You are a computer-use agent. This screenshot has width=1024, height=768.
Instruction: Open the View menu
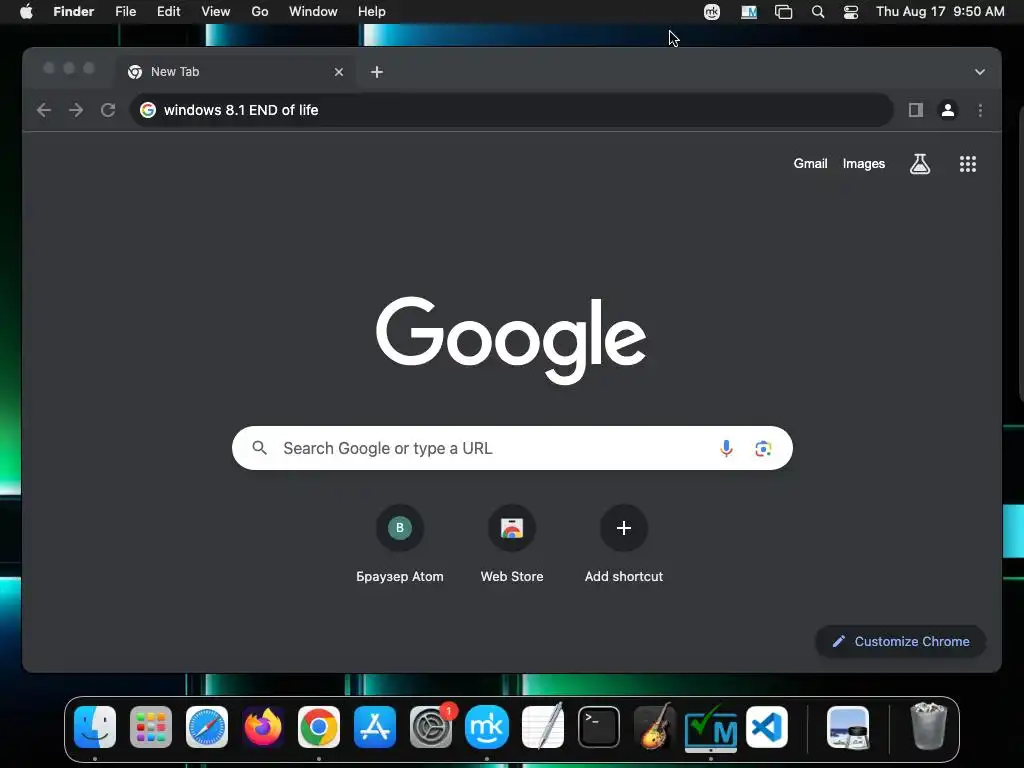point(216,11)
